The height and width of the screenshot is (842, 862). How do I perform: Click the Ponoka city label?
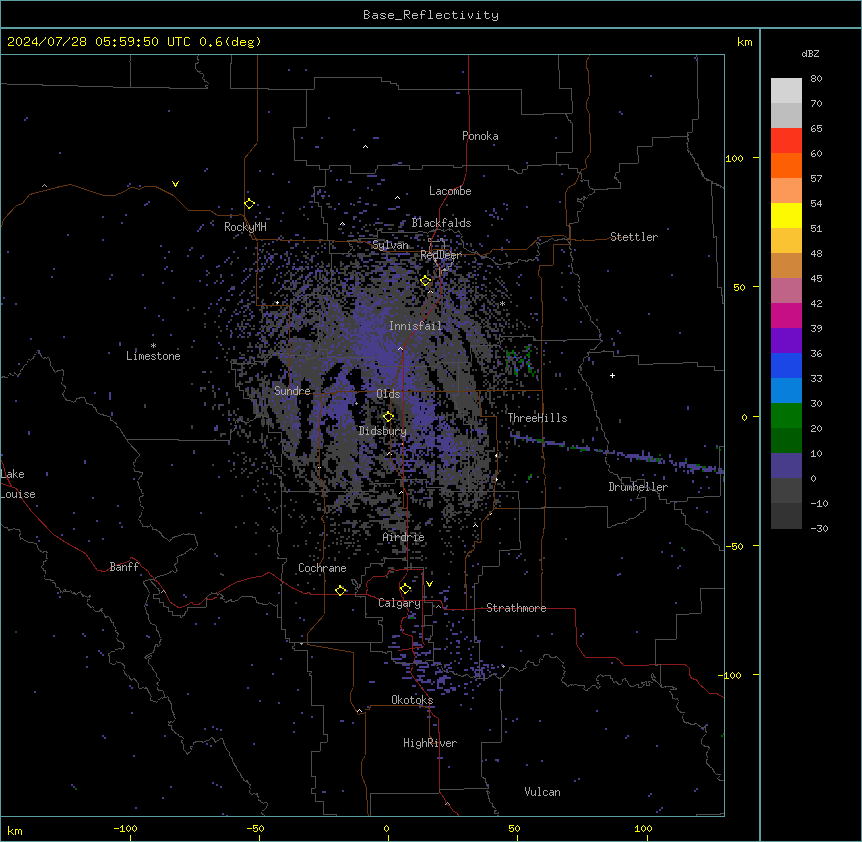point(480,136)
